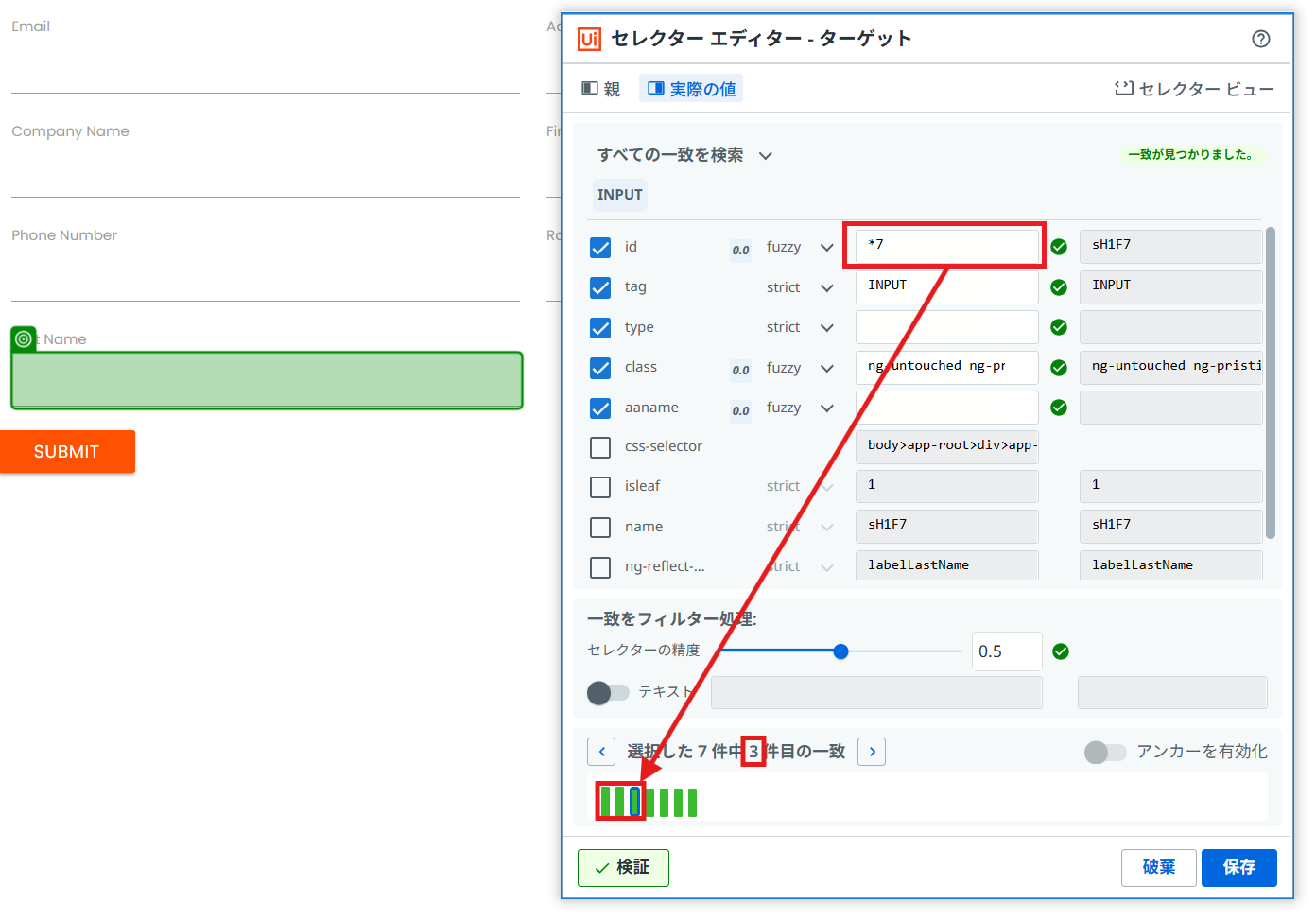Click the attribute list vertical scrollbar
Viewport: 1316px width, 920px height.
(x=1271, y=383)
